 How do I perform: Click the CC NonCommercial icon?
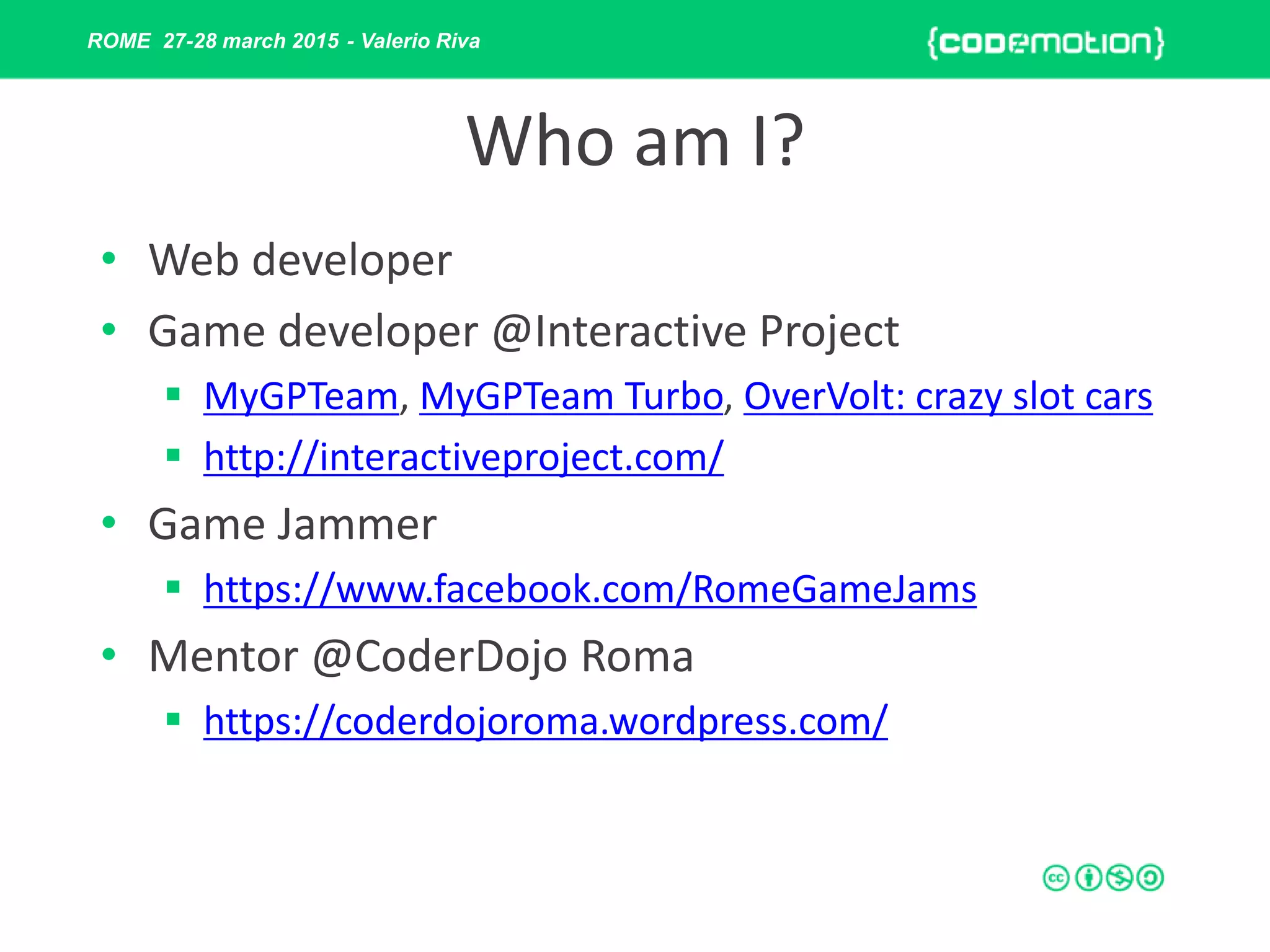pyautogui.click(x=1119, y=878)
